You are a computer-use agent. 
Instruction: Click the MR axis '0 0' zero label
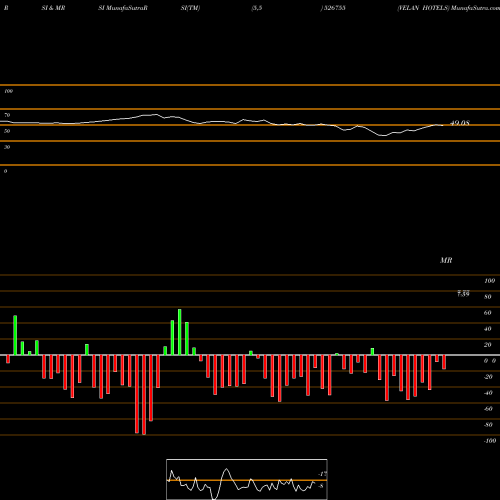click(x=490, y=361)
